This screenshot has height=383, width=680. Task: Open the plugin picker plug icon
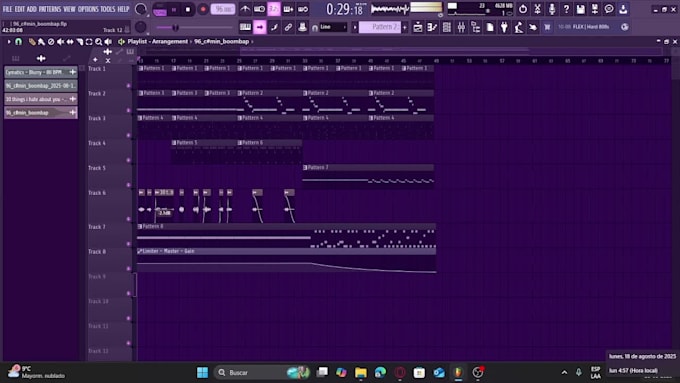coord(504,27)
